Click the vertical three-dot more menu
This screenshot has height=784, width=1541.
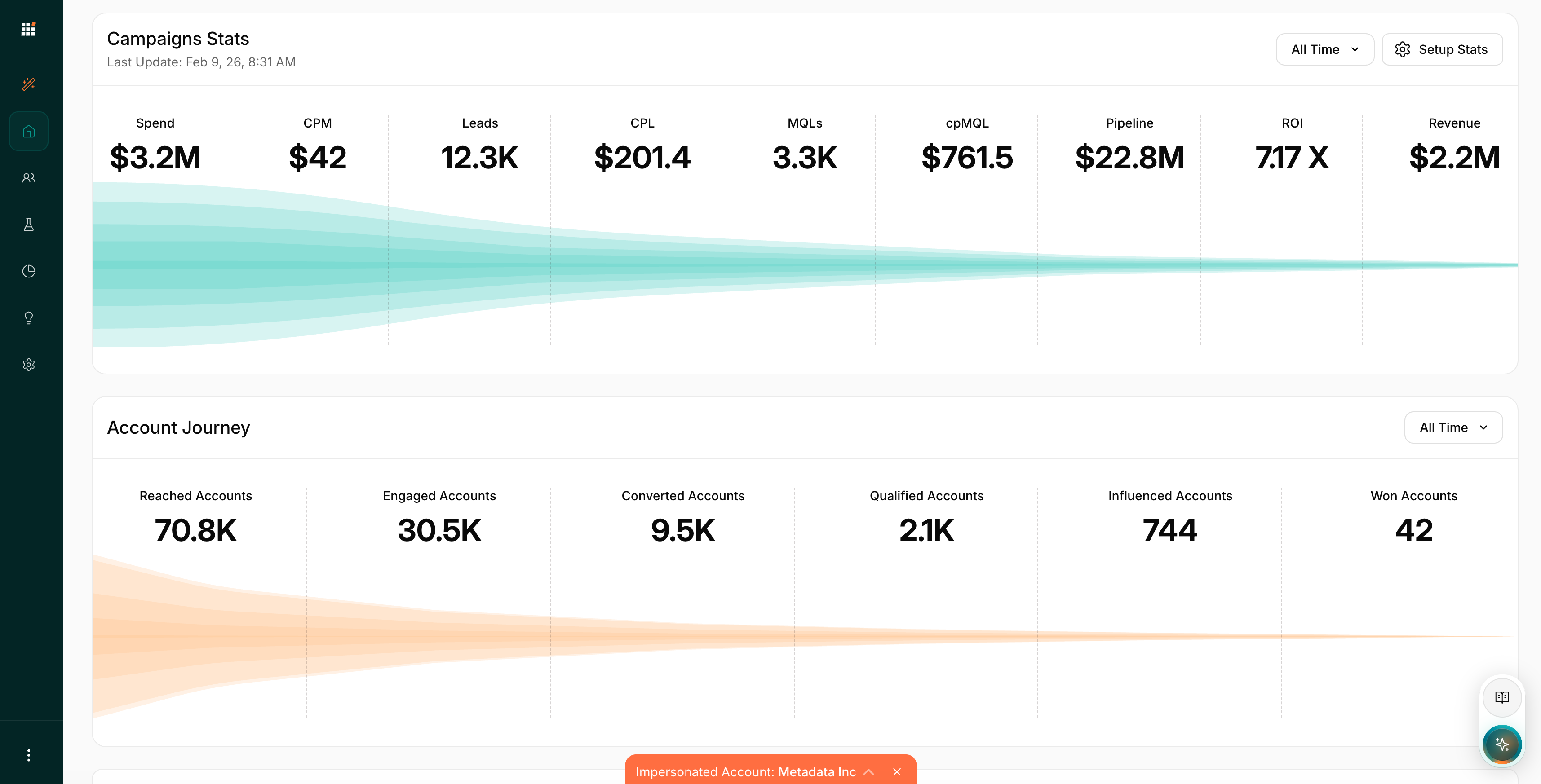tap(28, 755)
